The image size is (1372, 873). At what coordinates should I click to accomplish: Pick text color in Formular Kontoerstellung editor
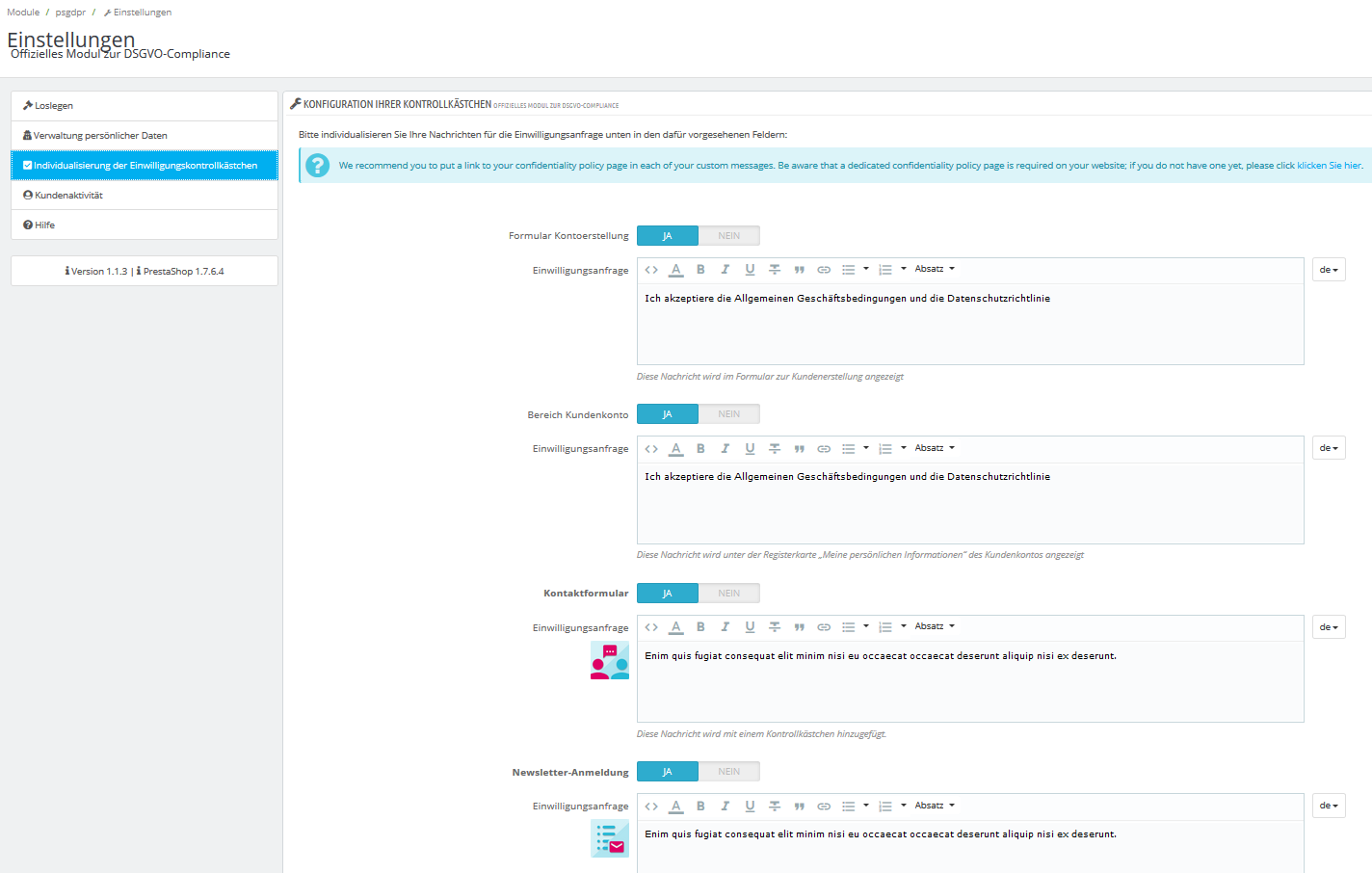point(676,270)
